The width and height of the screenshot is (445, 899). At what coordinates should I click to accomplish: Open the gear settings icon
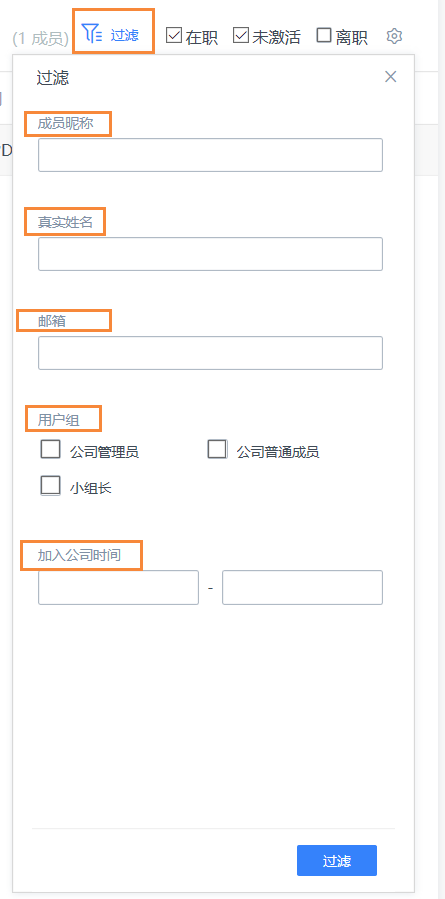point(394,36)
